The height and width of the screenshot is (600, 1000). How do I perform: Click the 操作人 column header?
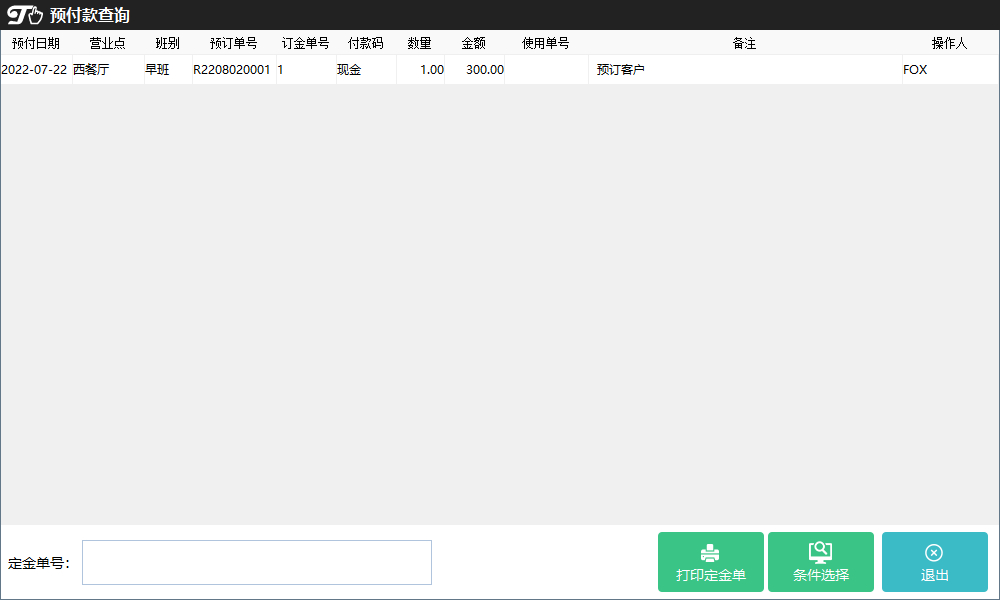click(949, 43)
